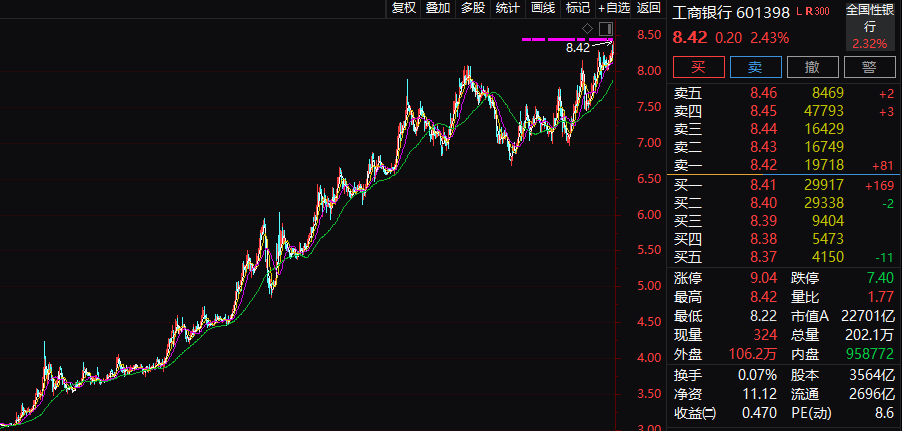Click the 2.43% change percentage
902x431 pixels.
tap(769, 38)
